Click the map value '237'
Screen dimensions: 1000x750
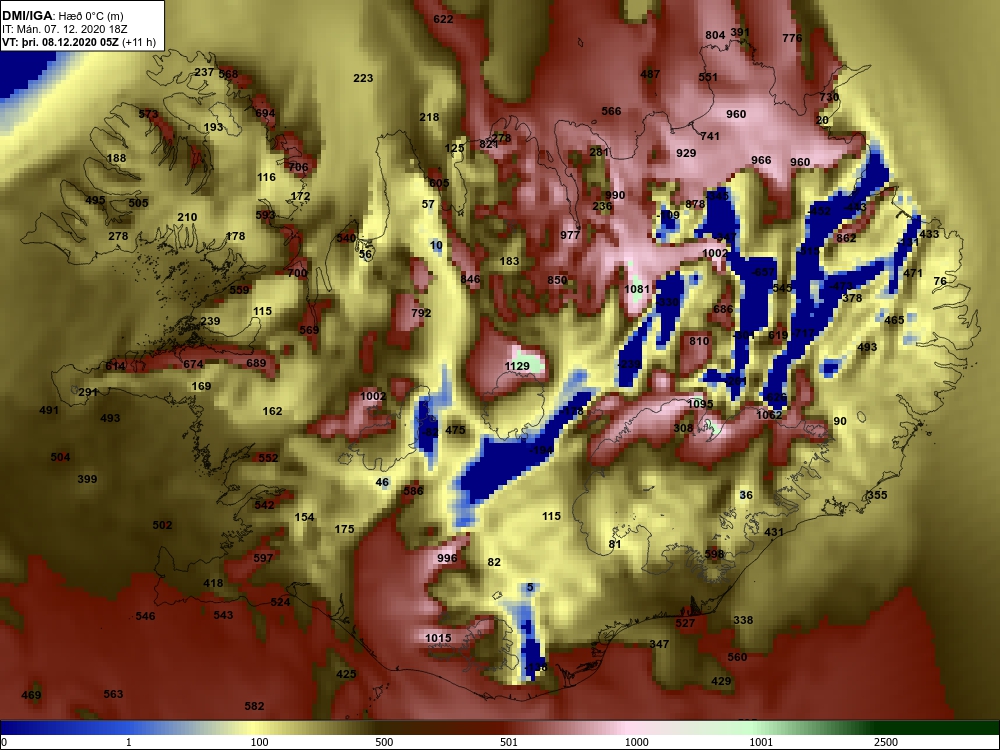click(x=204, y=72)
